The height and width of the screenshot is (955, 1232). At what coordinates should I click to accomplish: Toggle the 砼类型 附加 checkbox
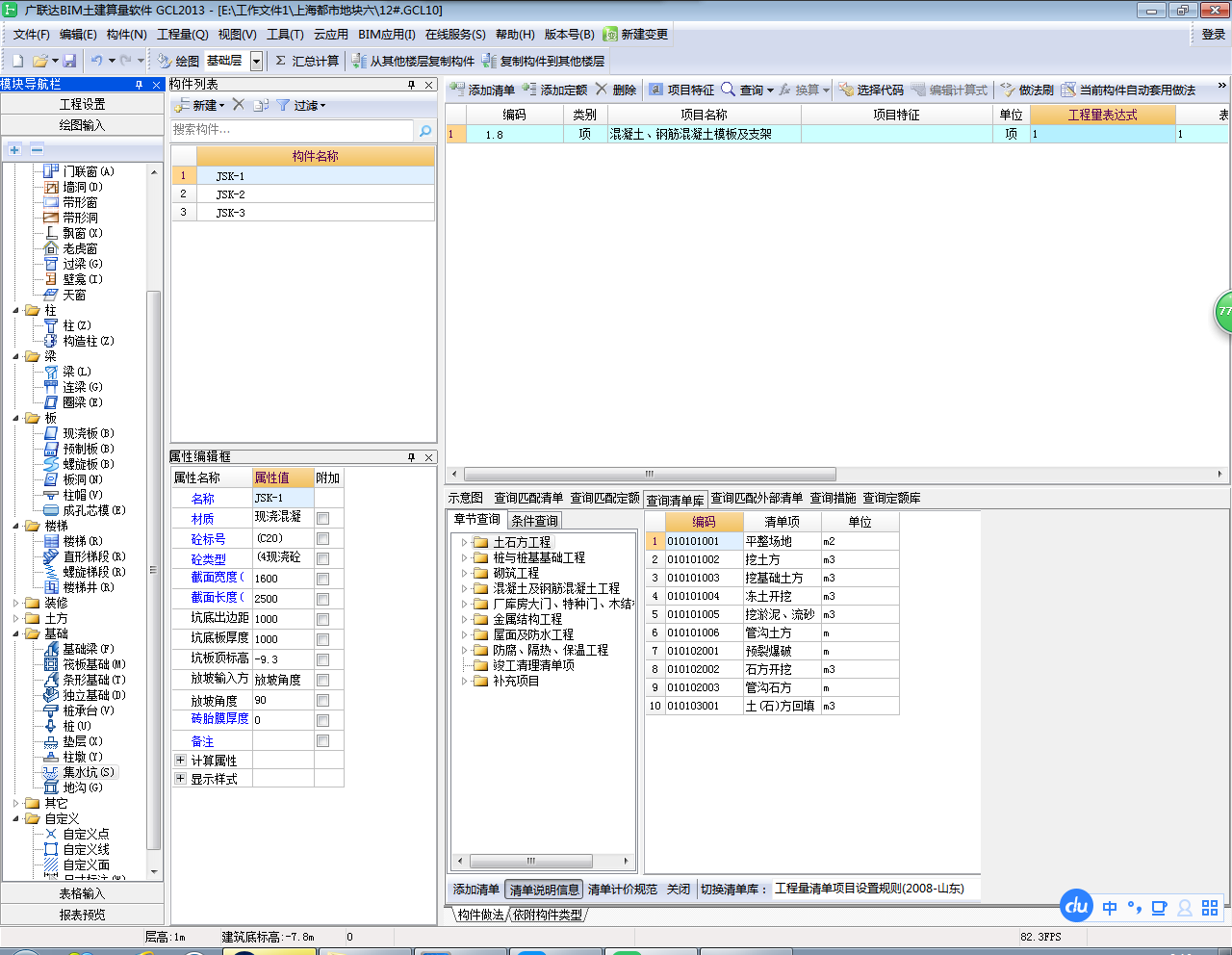click(323, 558)
